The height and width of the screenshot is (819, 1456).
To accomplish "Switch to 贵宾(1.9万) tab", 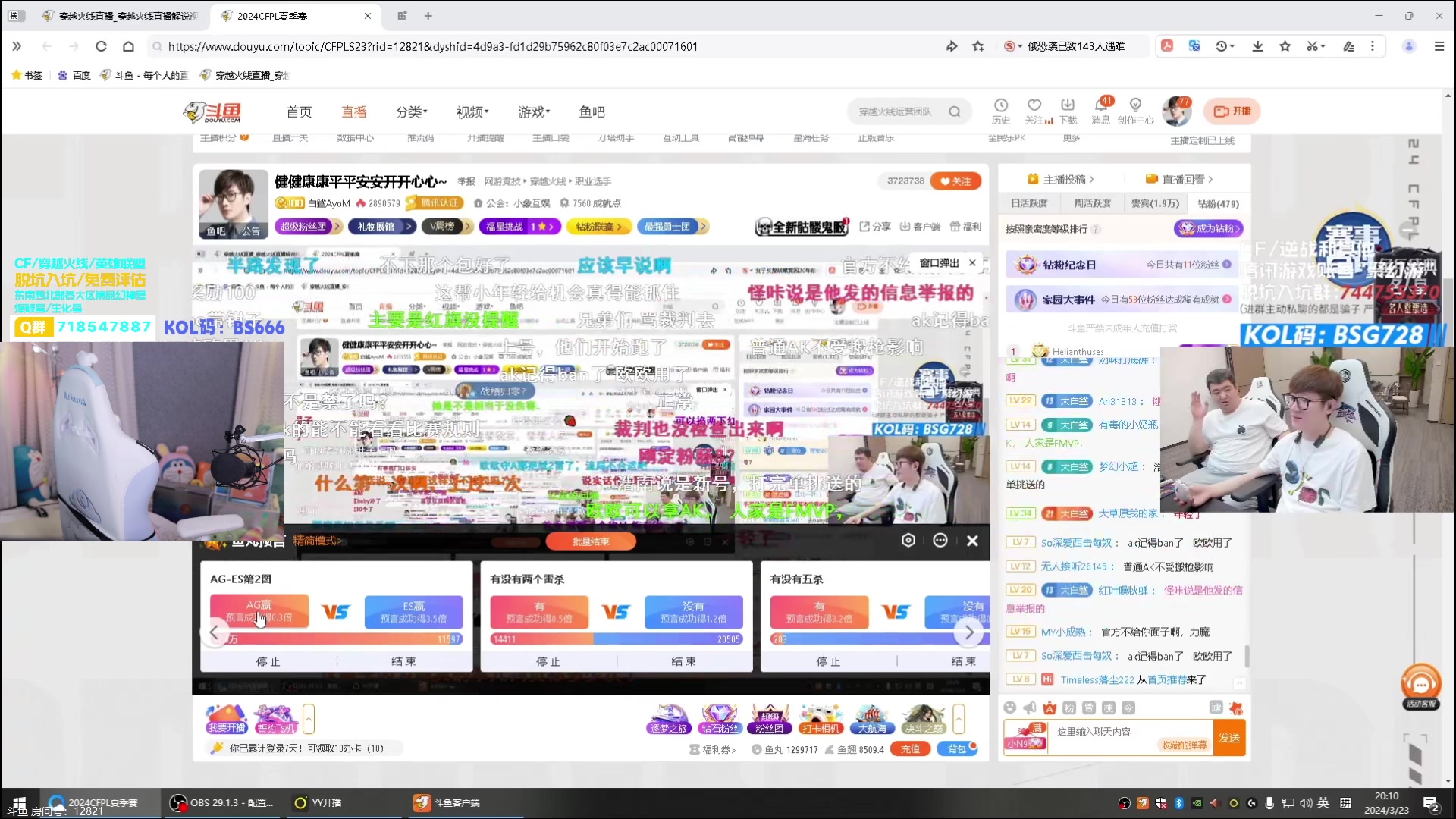I will click(x=1155, y=203).
